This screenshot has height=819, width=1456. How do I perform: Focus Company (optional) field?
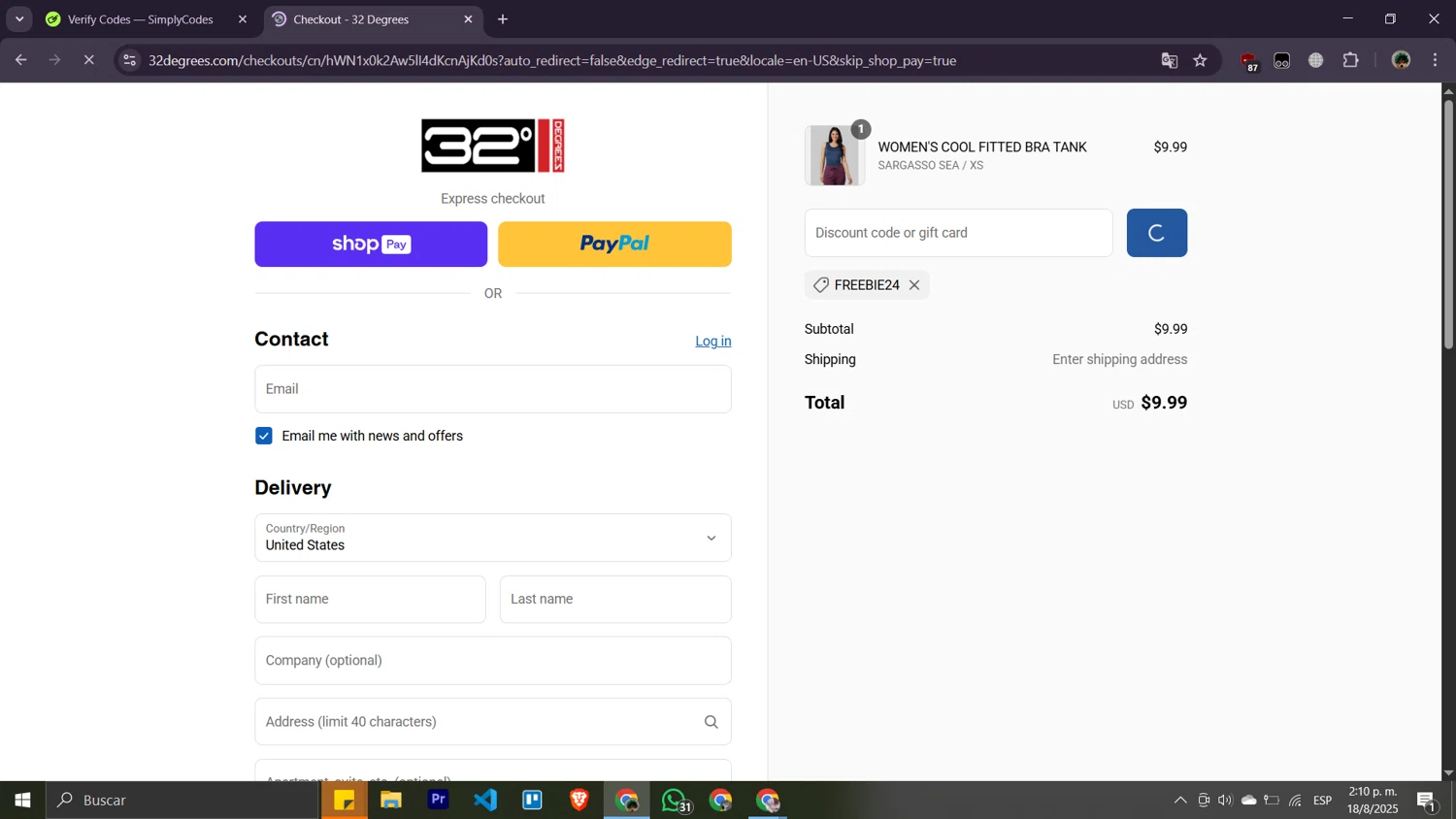(x=493, y=661)
